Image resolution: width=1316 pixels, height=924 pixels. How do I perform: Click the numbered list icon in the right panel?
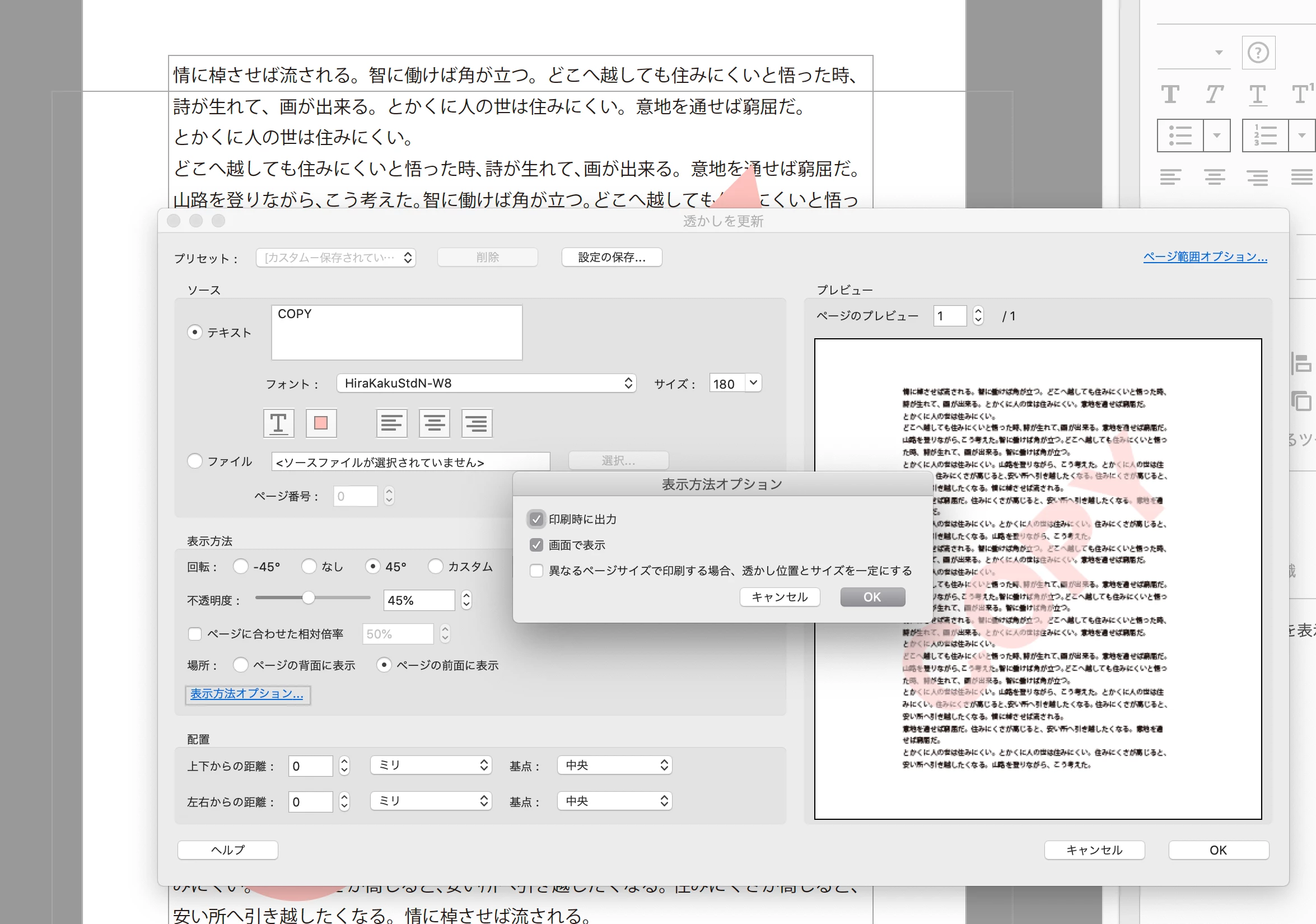point(1264,136)
